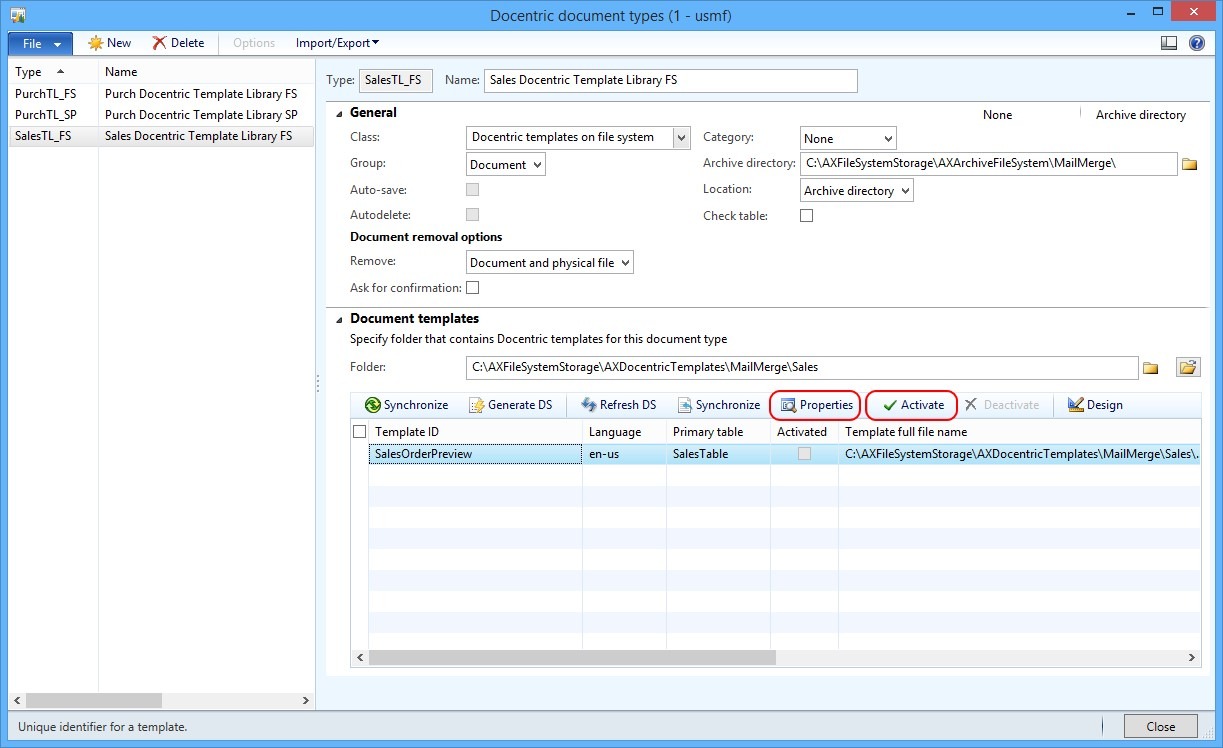
Task: Click the Close button
Action: coord(1160,727)
